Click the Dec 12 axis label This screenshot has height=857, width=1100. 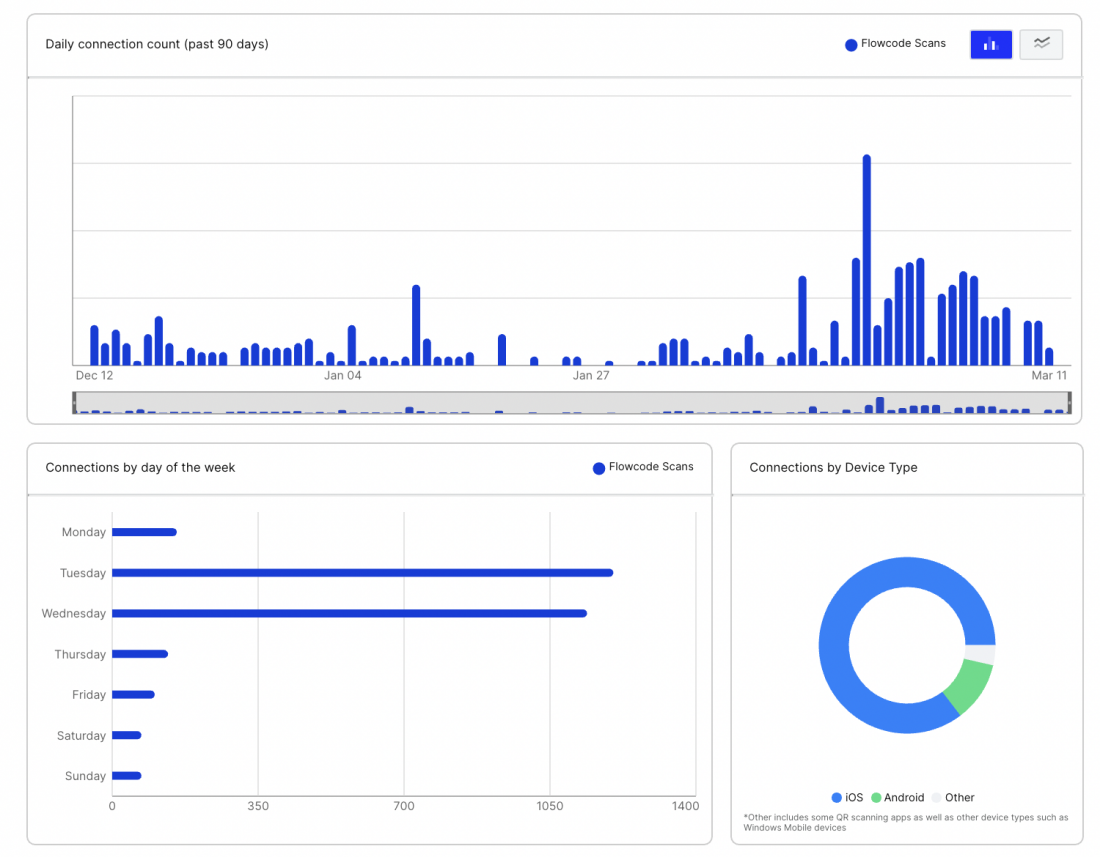coord(92,375)
